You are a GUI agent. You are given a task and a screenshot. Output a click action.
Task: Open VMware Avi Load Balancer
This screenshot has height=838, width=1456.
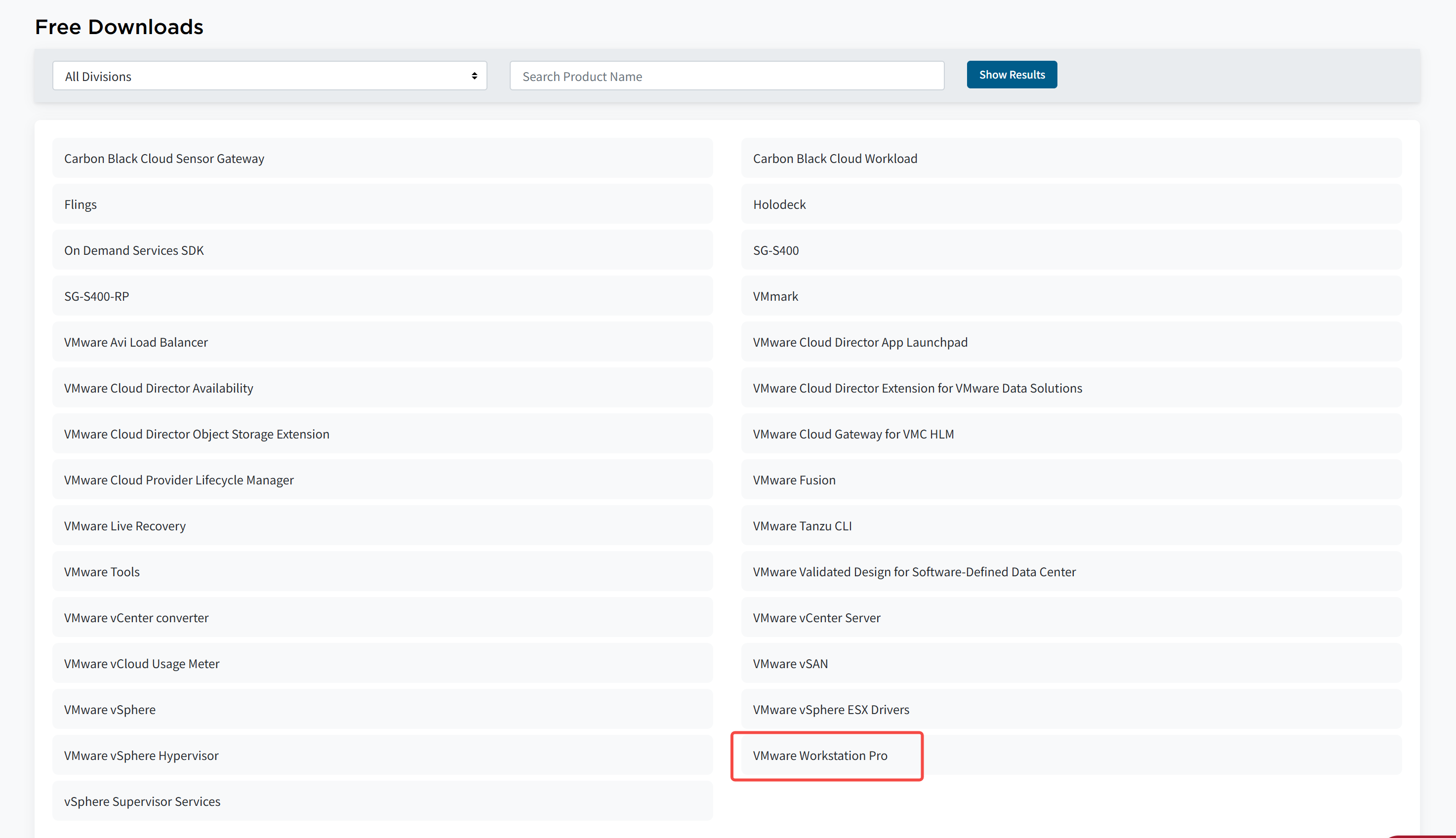[382, 342]
